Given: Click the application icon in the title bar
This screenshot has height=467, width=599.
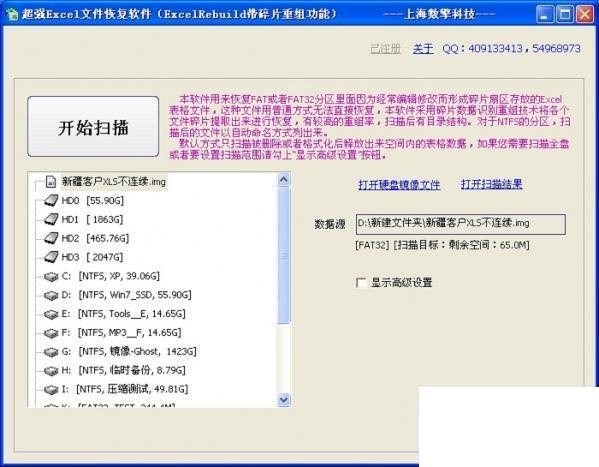Looking at the screenshot, I should tap(12, 15).
